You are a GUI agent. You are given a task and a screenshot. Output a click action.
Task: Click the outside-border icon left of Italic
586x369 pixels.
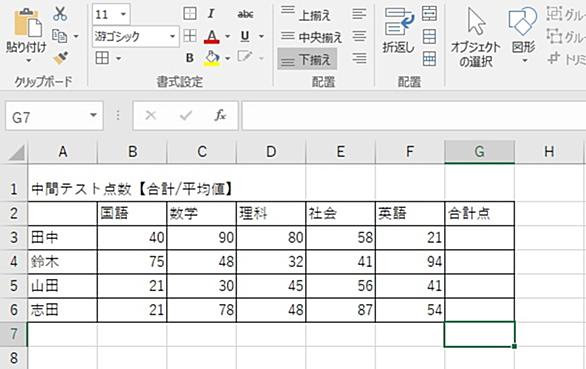[x=190, y=14]
